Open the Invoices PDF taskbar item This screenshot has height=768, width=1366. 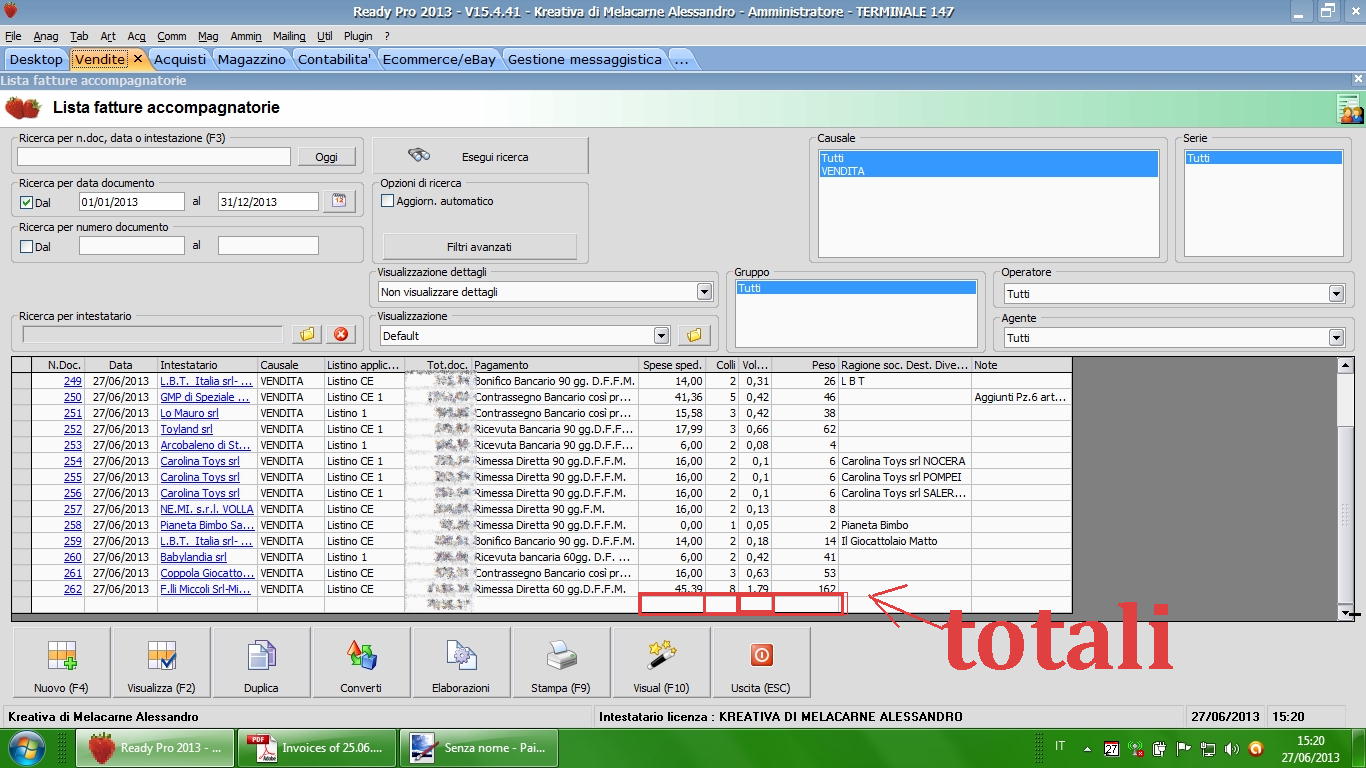click(x=318, y=748)
